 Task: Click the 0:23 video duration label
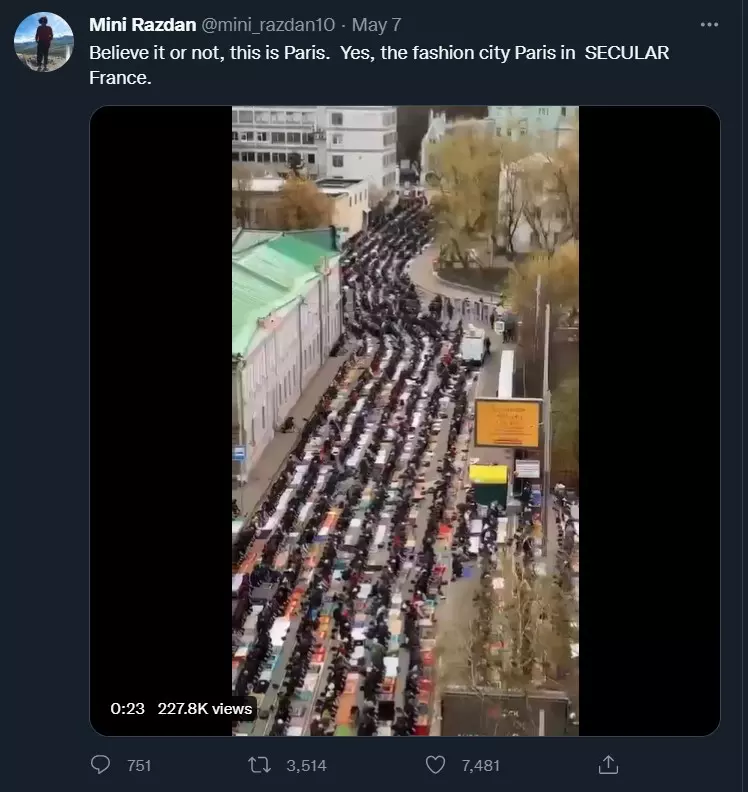(x=127, y=709)
